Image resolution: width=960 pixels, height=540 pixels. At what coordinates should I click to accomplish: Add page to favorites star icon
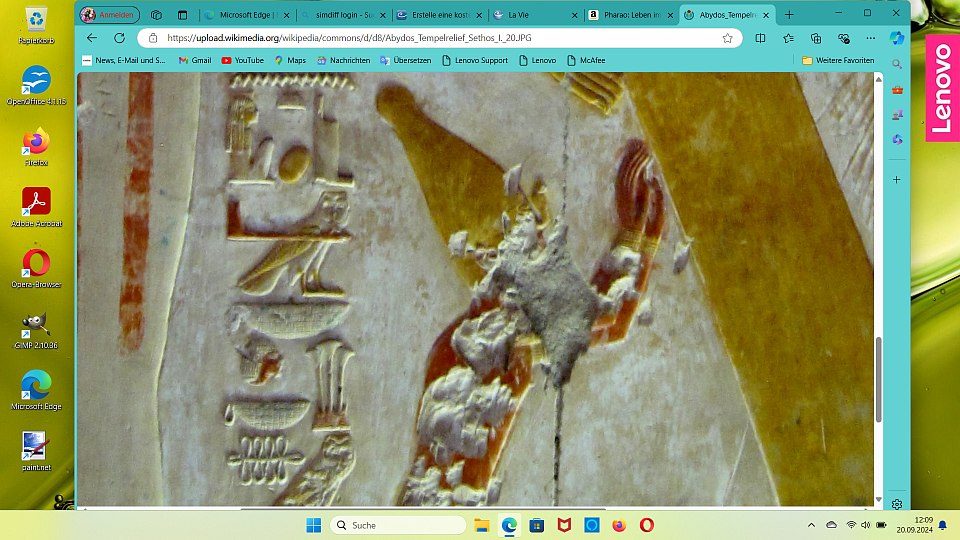tap(727, 38)
